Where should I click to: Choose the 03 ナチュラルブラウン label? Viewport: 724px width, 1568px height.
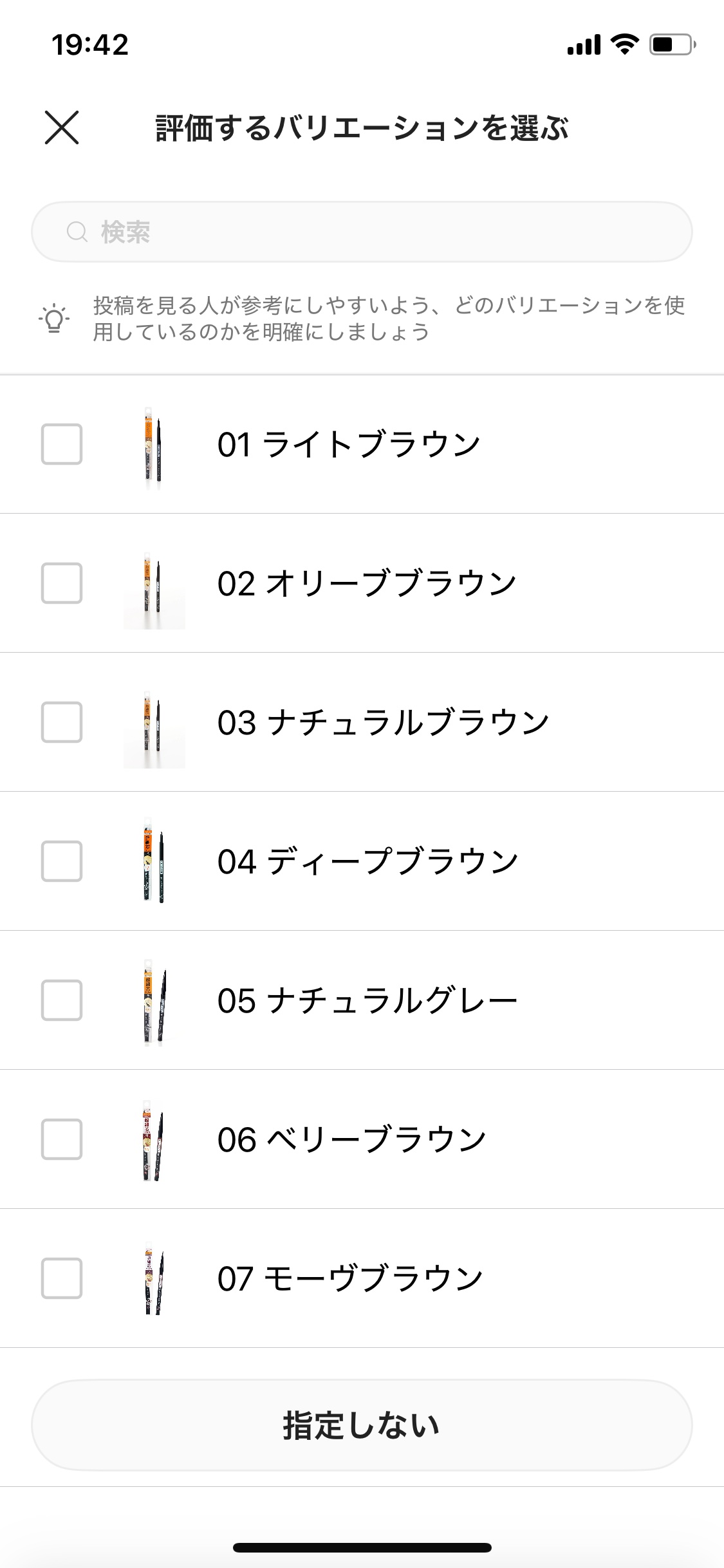pos(383,722)
